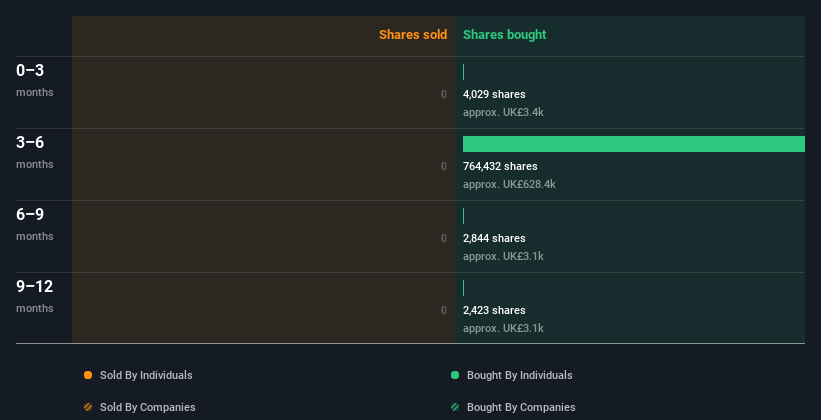This screenshot has width=821, height=420.
Task: Click the Shares sold column header
Action: click(x=413, y=35)
